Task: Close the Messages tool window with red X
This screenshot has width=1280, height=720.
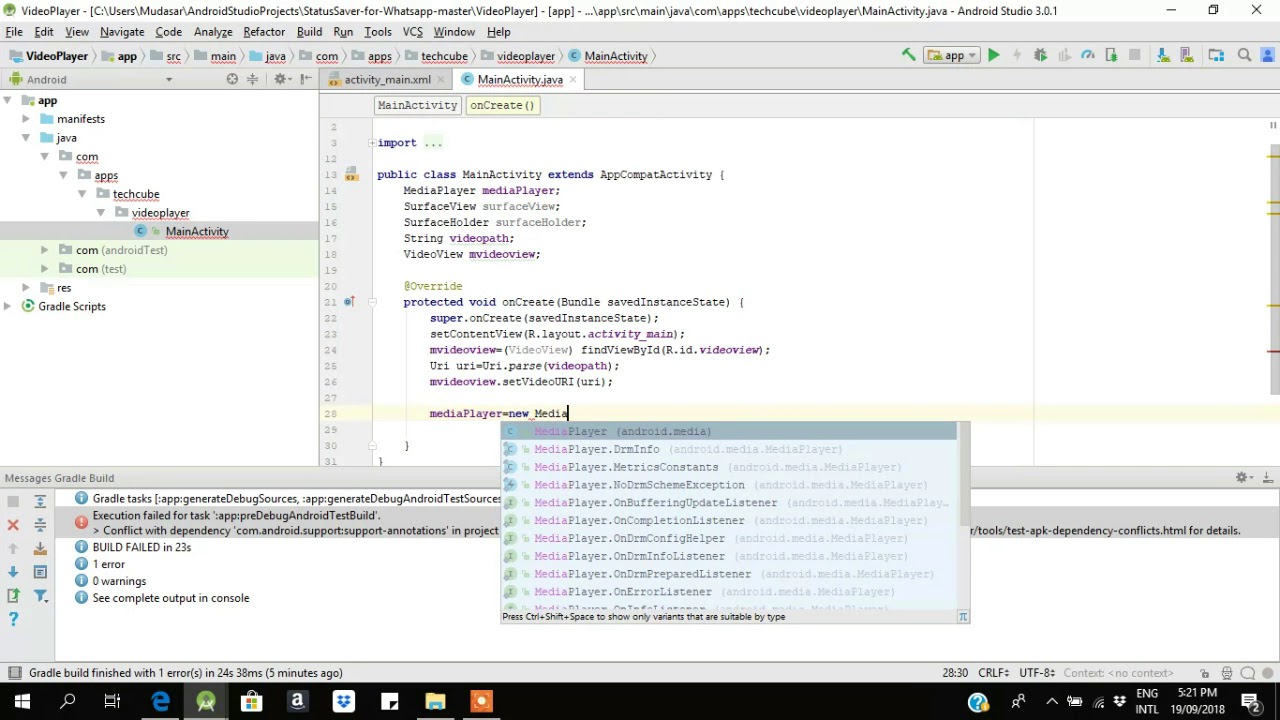Action: tap(13, 524)
